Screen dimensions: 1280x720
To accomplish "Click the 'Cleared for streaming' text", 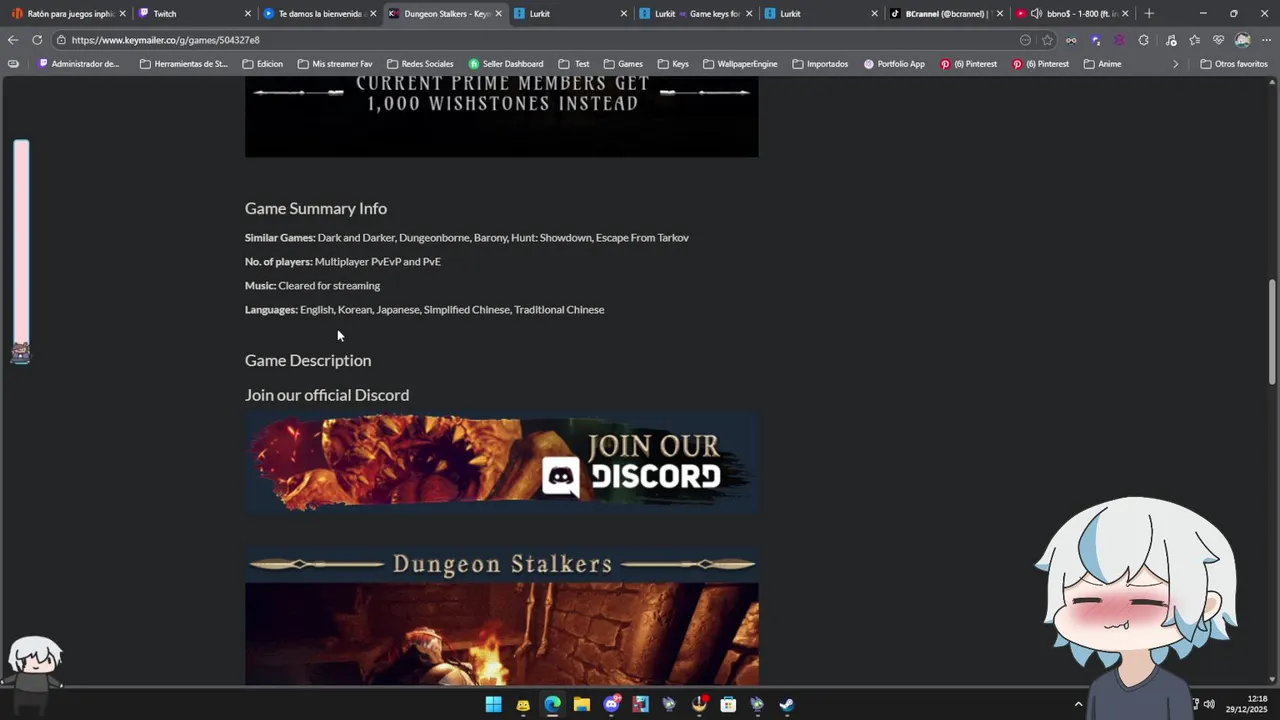I will point(329,285).
